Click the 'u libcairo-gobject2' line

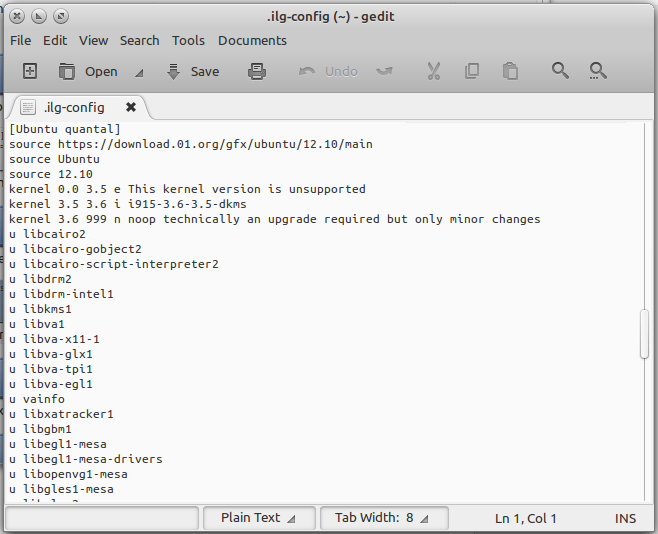click(x=76, y=249)
